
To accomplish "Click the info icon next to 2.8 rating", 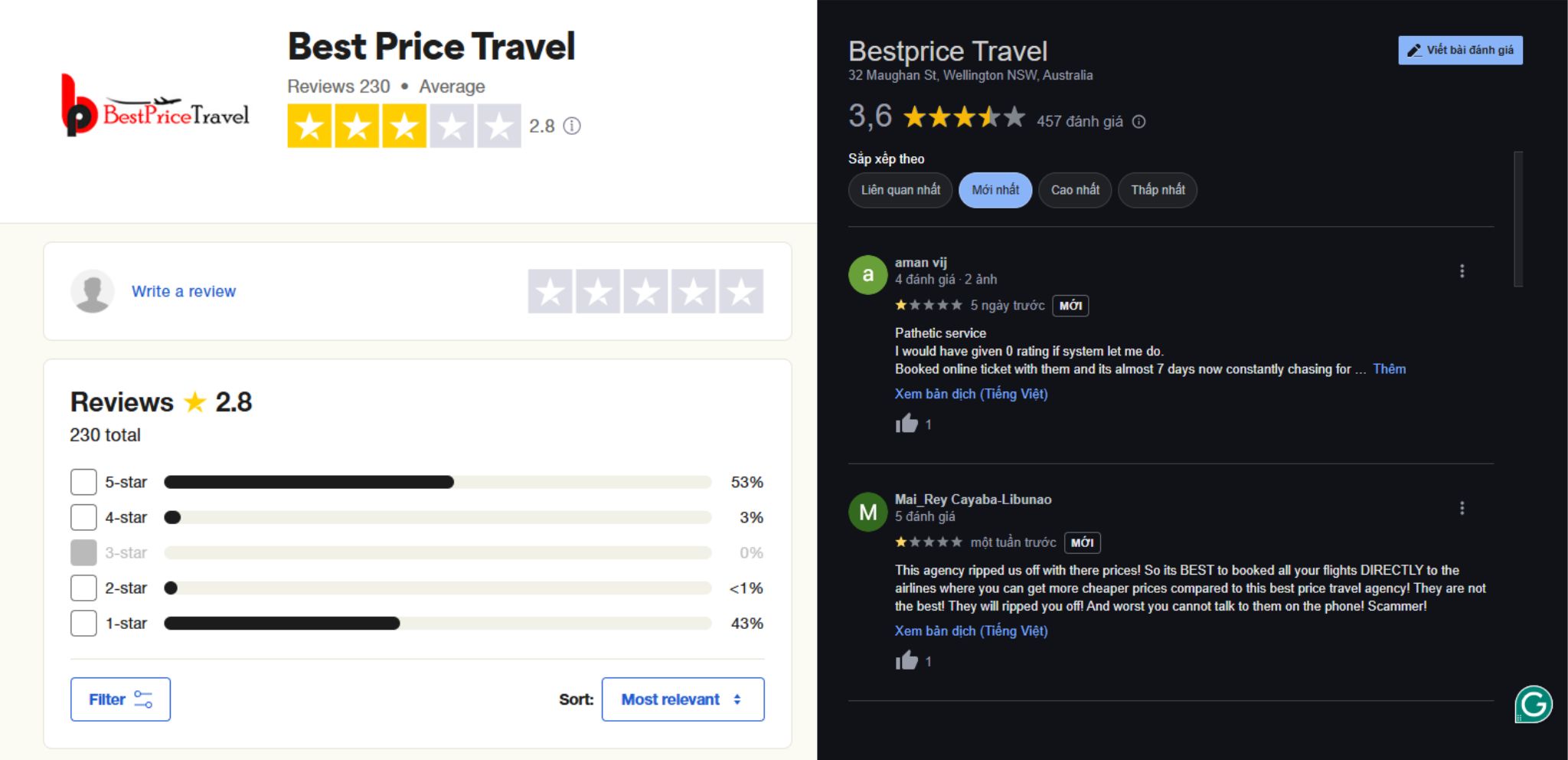I will tap(571, 126).
